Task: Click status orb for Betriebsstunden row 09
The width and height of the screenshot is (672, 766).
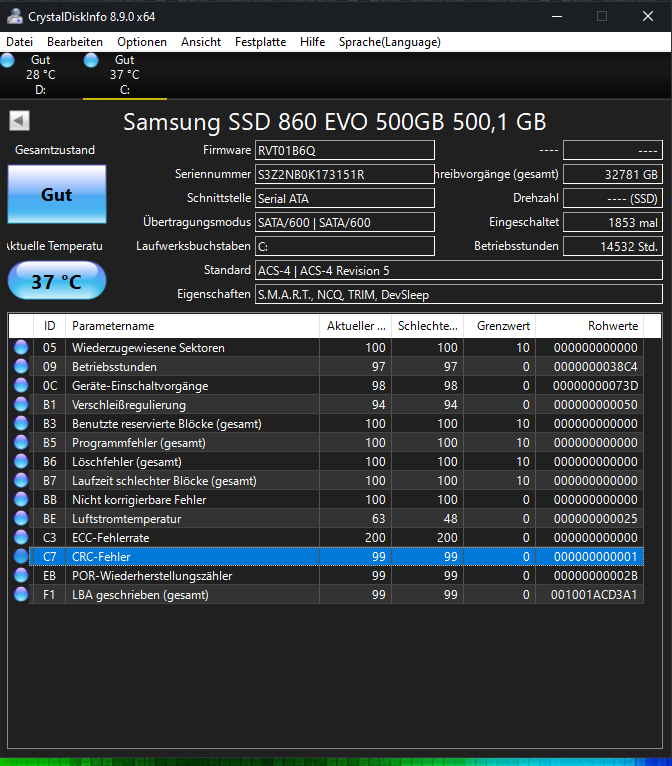Action: point(21,366)
